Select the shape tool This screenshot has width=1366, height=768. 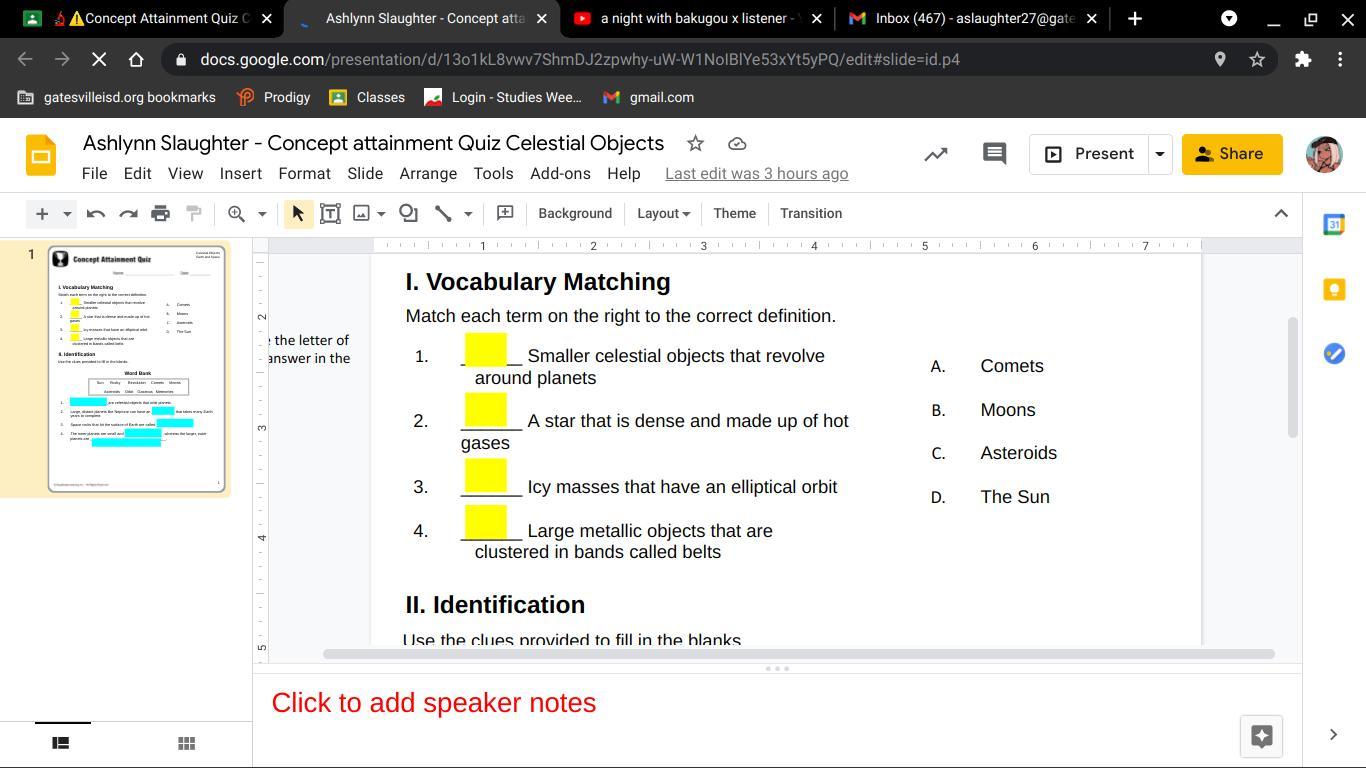pos(408,213)
